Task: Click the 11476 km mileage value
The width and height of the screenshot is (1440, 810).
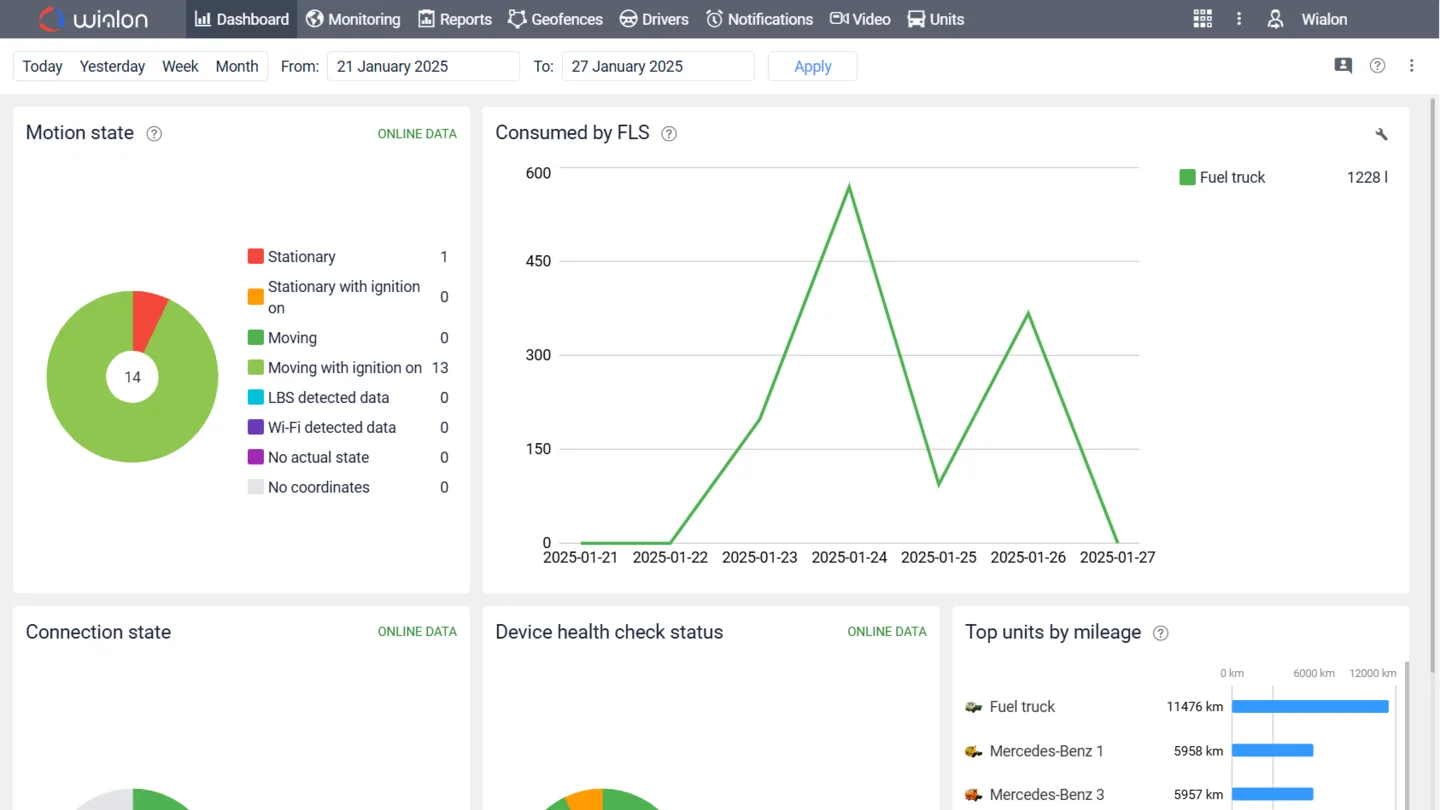Action: click(1195, 707)
